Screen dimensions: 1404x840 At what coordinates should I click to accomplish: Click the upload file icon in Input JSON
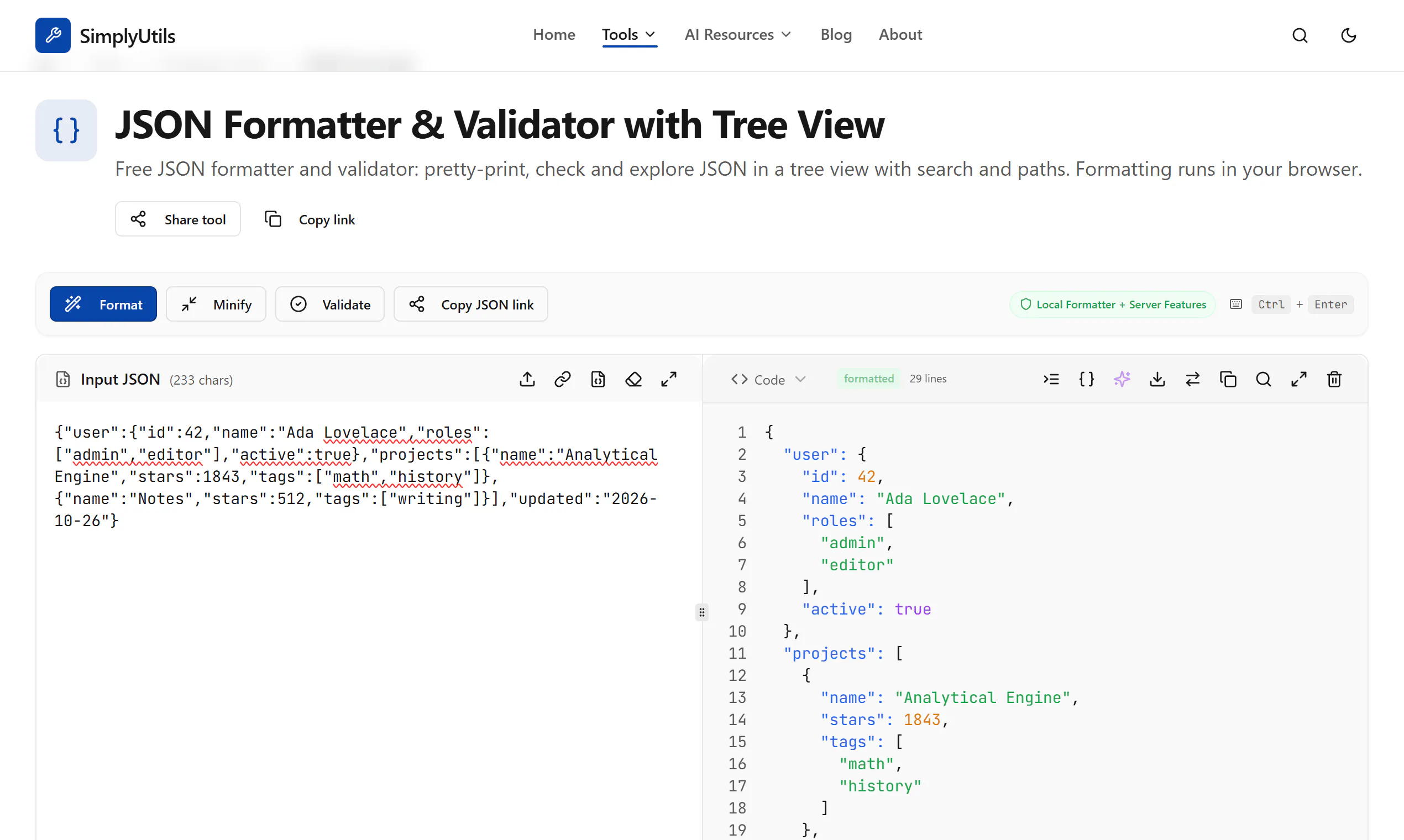point(527,379)
